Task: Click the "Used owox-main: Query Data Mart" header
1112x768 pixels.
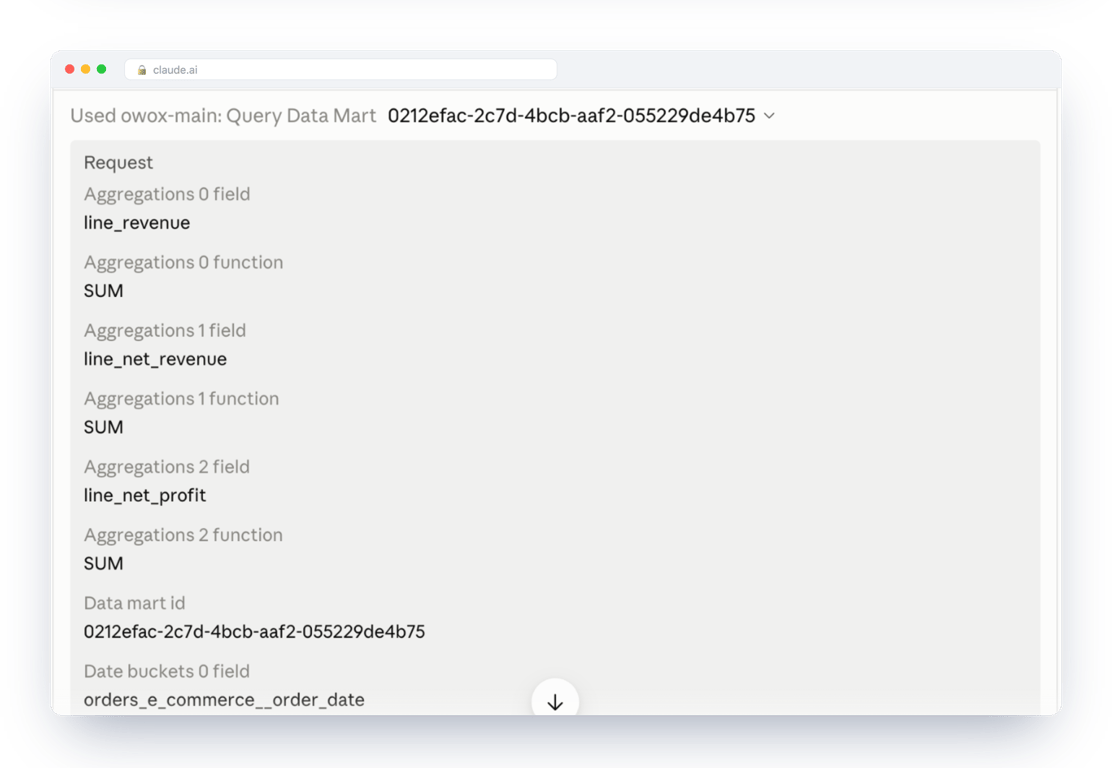Action: pyautogui.click(x=223, y=116)
